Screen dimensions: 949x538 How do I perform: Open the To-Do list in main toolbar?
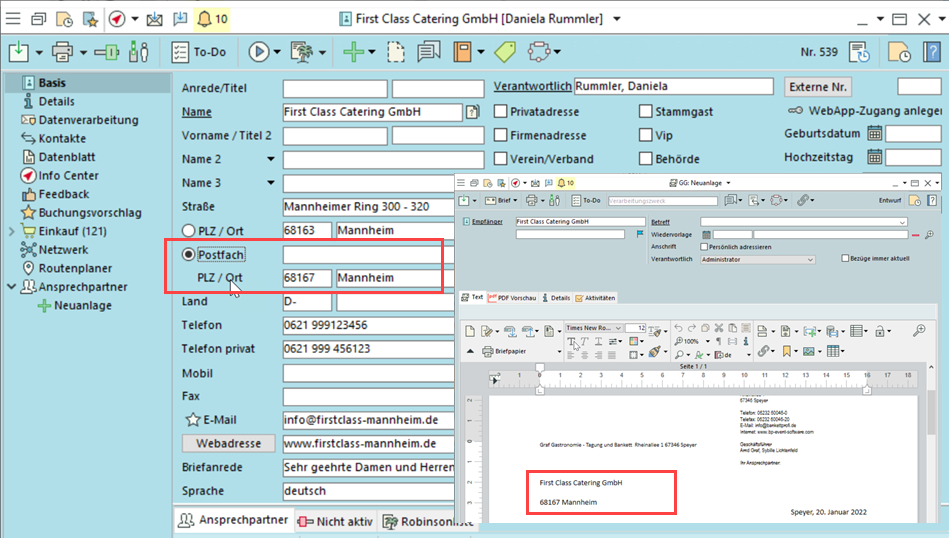198,52
